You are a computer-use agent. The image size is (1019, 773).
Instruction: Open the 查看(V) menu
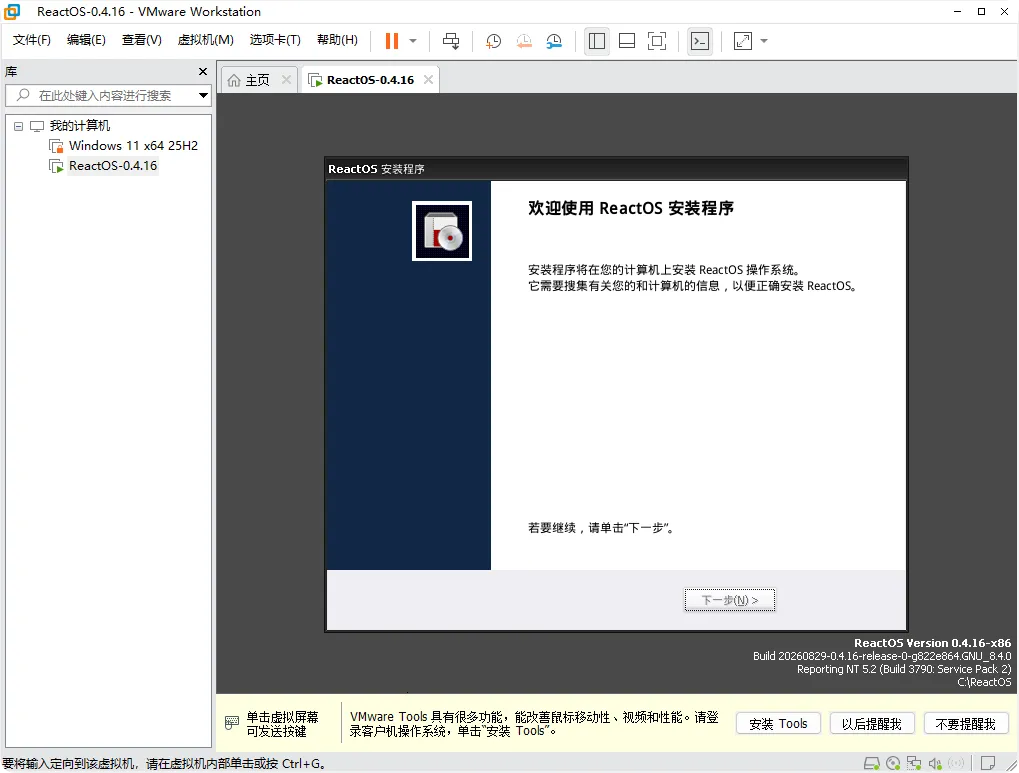point(141,40)
